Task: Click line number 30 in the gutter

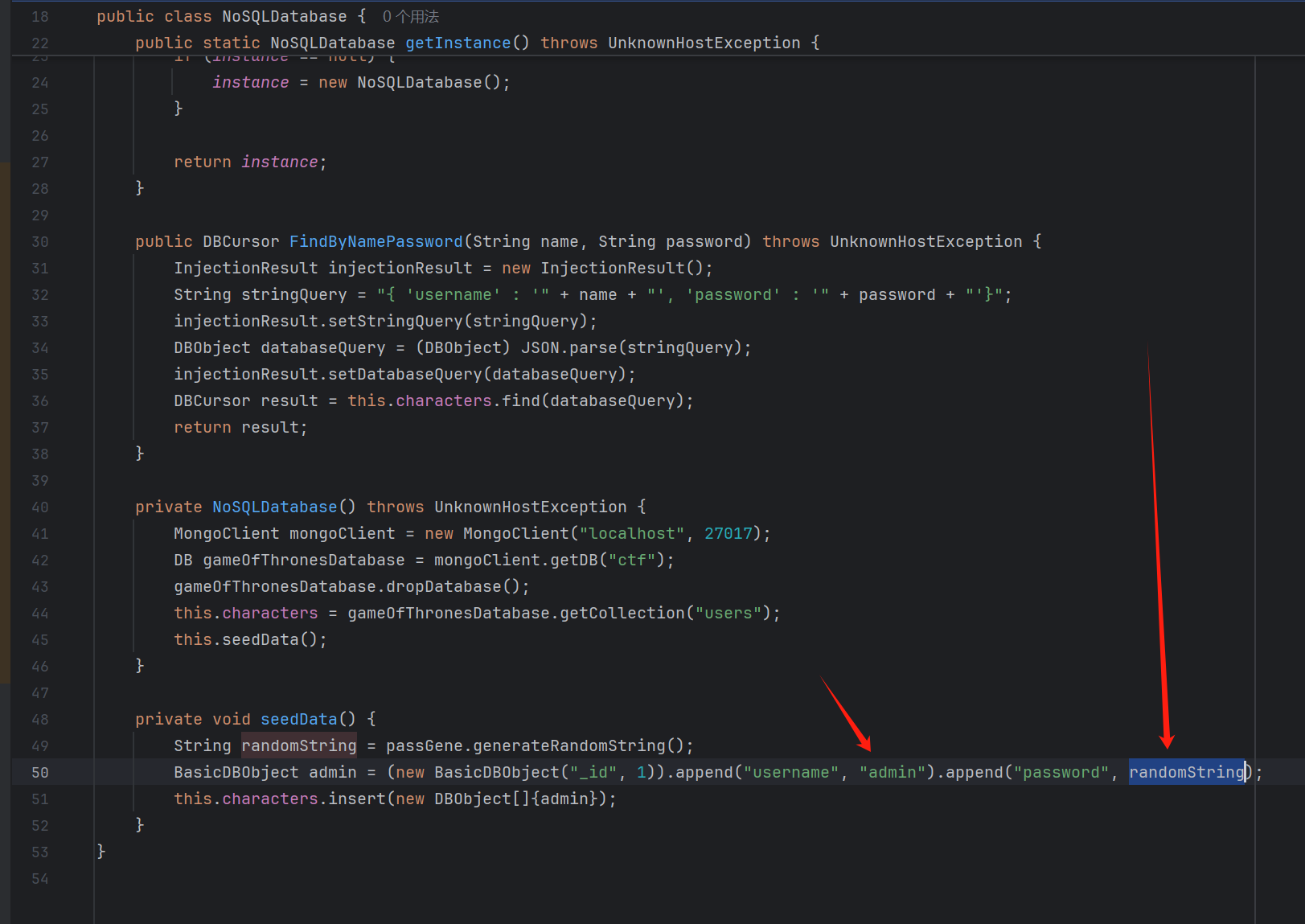Action: pyautogui.click(x=40, y=242)
